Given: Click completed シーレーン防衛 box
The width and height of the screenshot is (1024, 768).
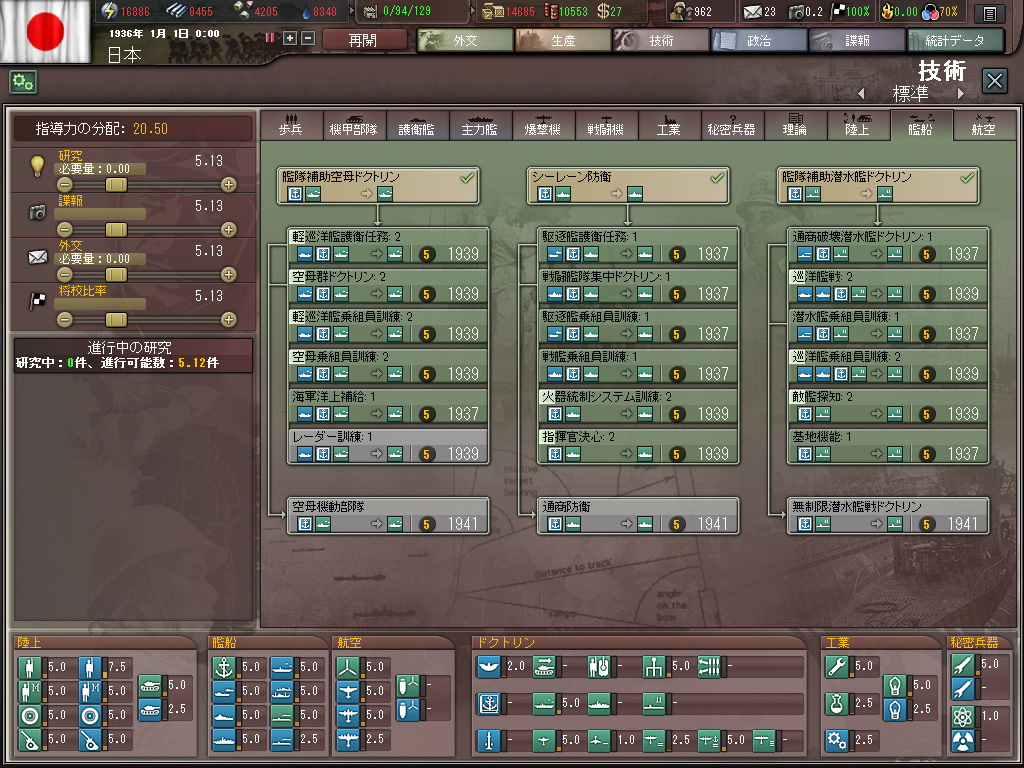Looking at the screenshot, I should point(628,185).
